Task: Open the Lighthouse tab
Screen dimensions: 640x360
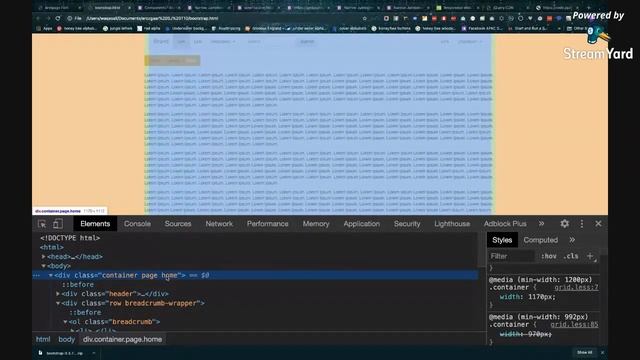Action: pyautogui.click(x=452, y=224)
